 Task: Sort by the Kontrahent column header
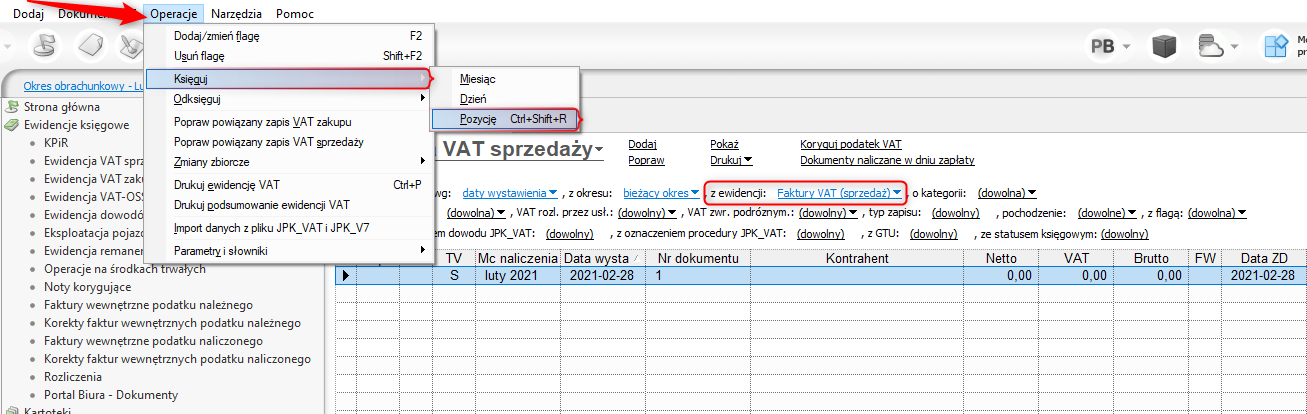(857, 258)
